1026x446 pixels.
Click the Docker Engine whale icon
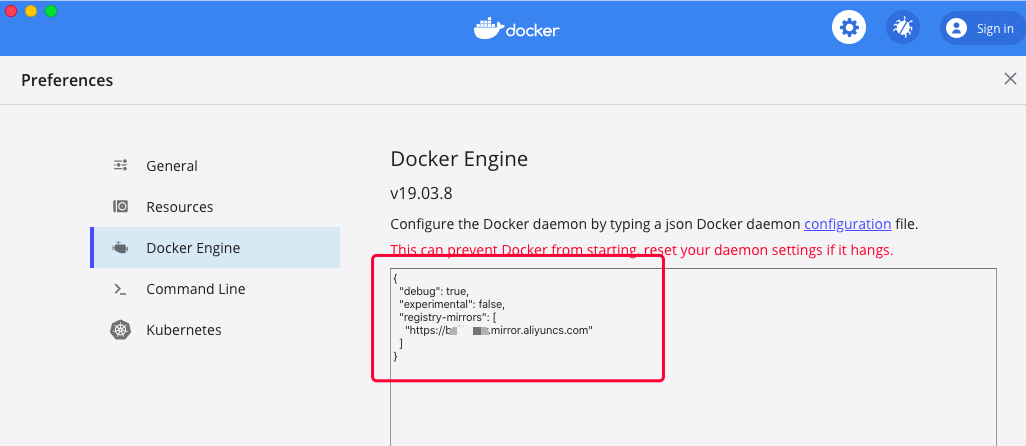pos(120,248)
